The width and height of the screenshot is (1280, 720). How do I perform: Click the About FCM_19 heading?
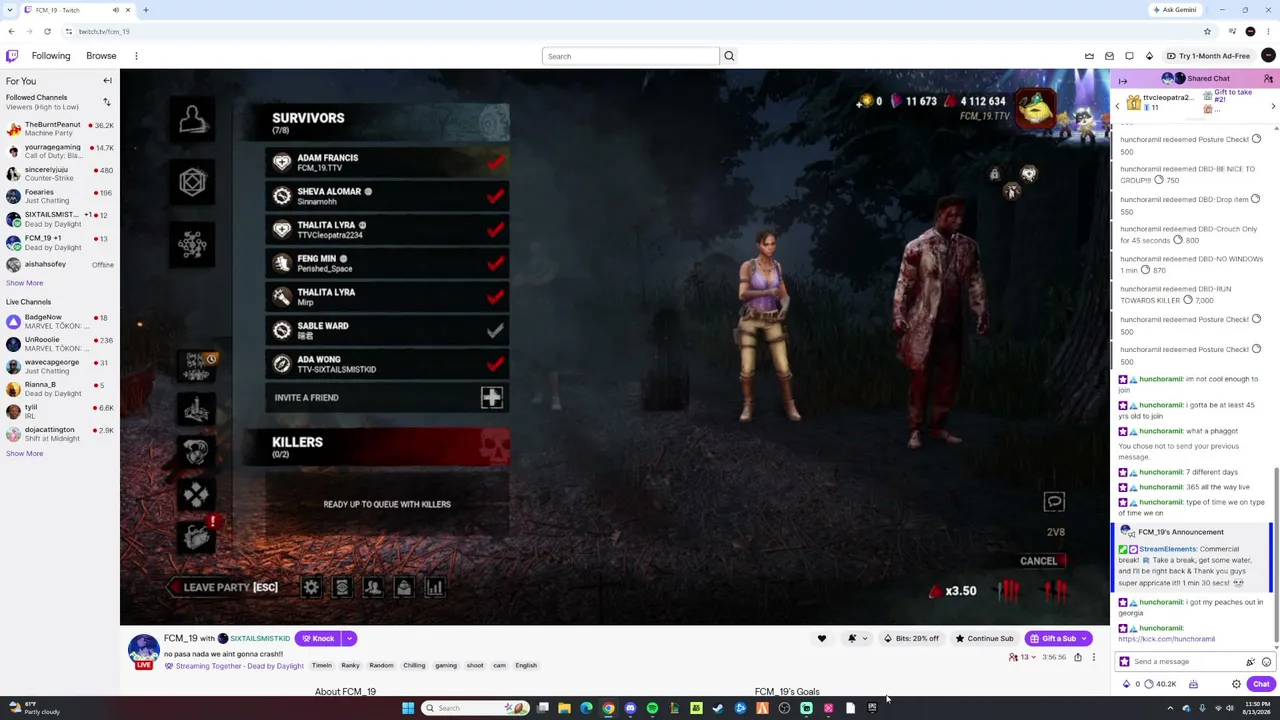point(345,691)
